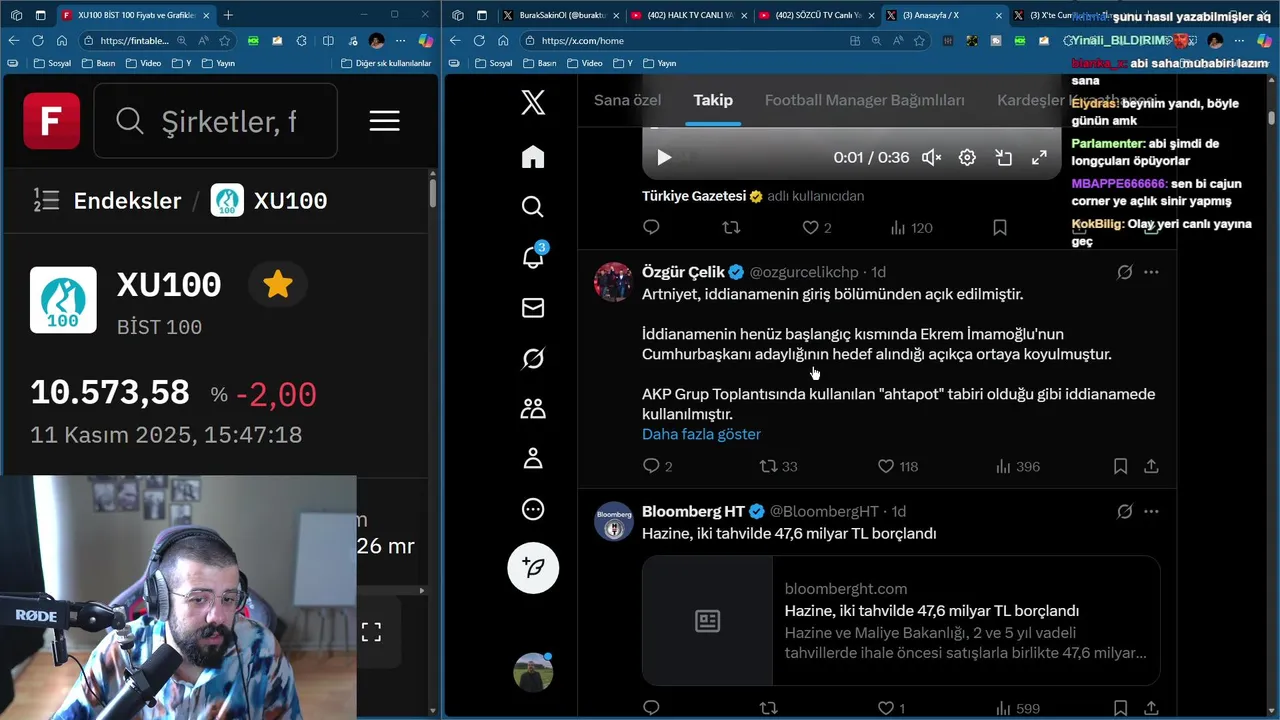This screenshot has width=1280, height=720.
Task: Open Grok action on Bloomberg HT post
Action: 1124,511
